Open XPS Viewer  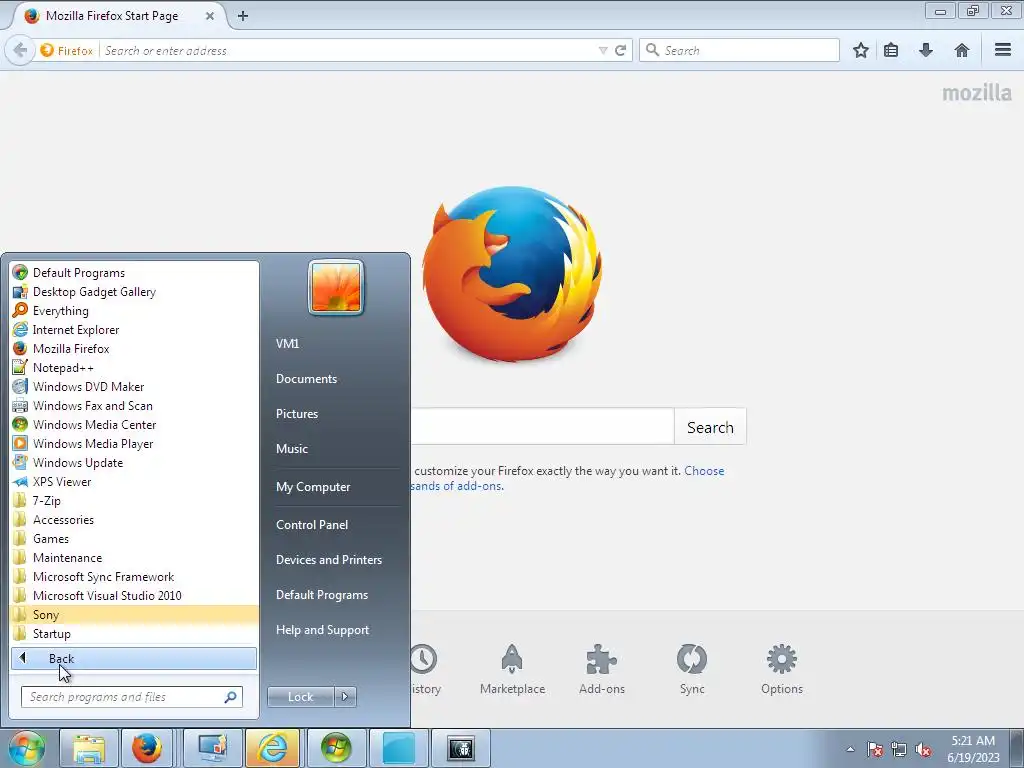pos(135,481)
